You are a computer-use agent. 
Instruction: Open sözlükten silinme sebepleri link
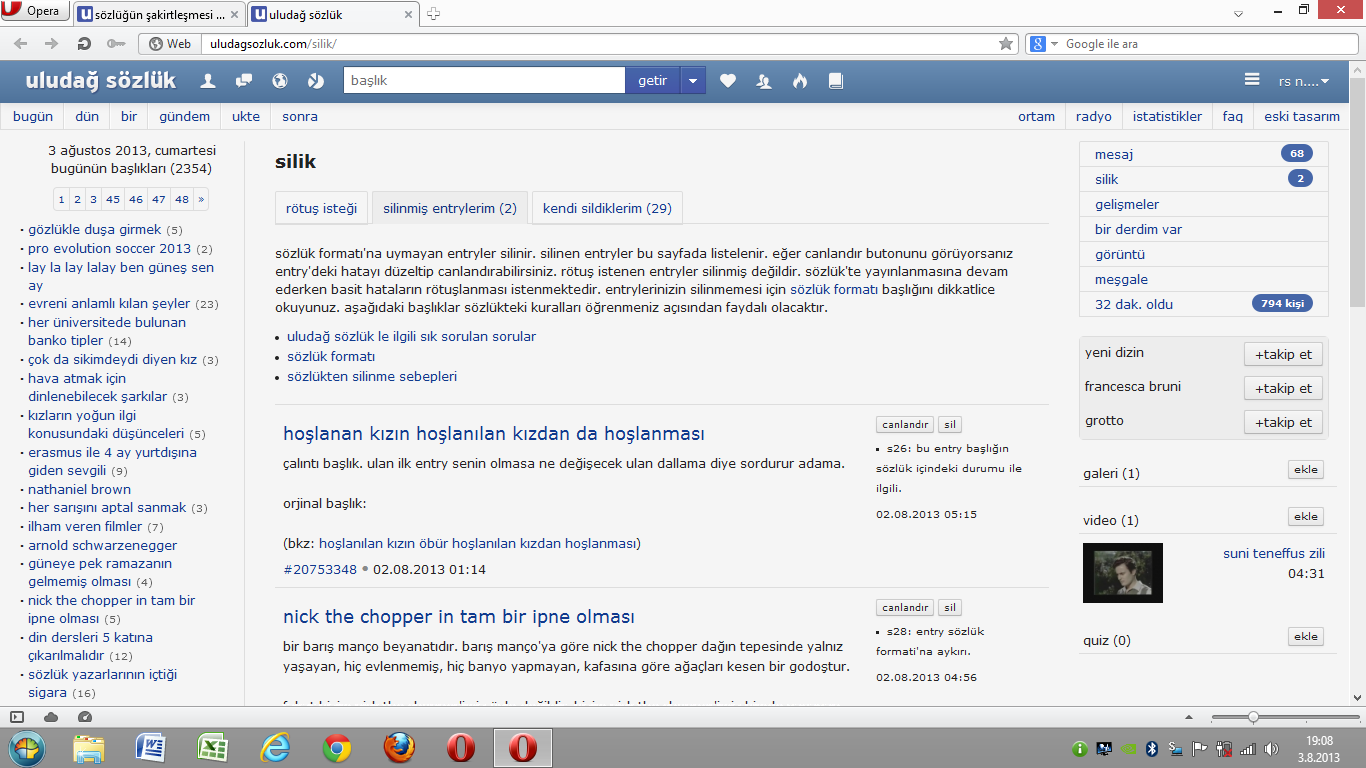coord(372,377)
